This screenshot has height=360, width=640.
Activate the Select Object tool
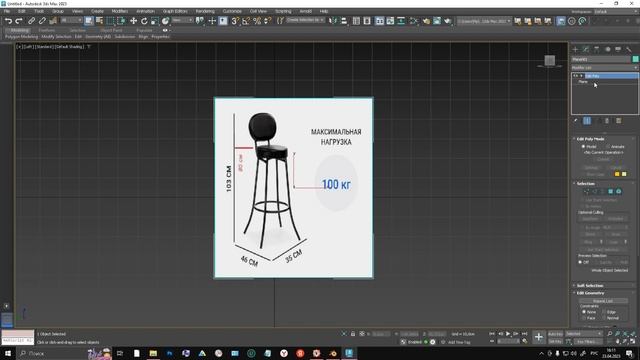(x=89, y=21)
